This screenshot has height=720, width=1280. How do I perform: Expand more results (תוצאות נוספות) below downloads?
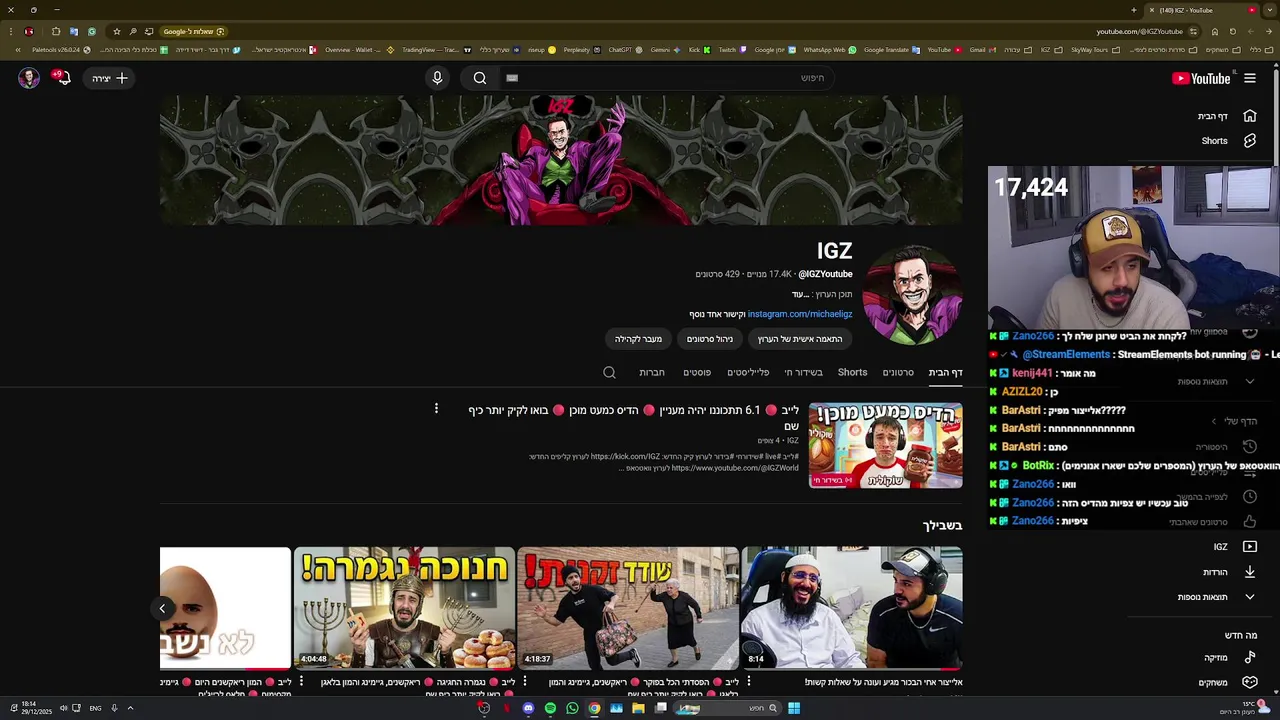(1216, 597)
